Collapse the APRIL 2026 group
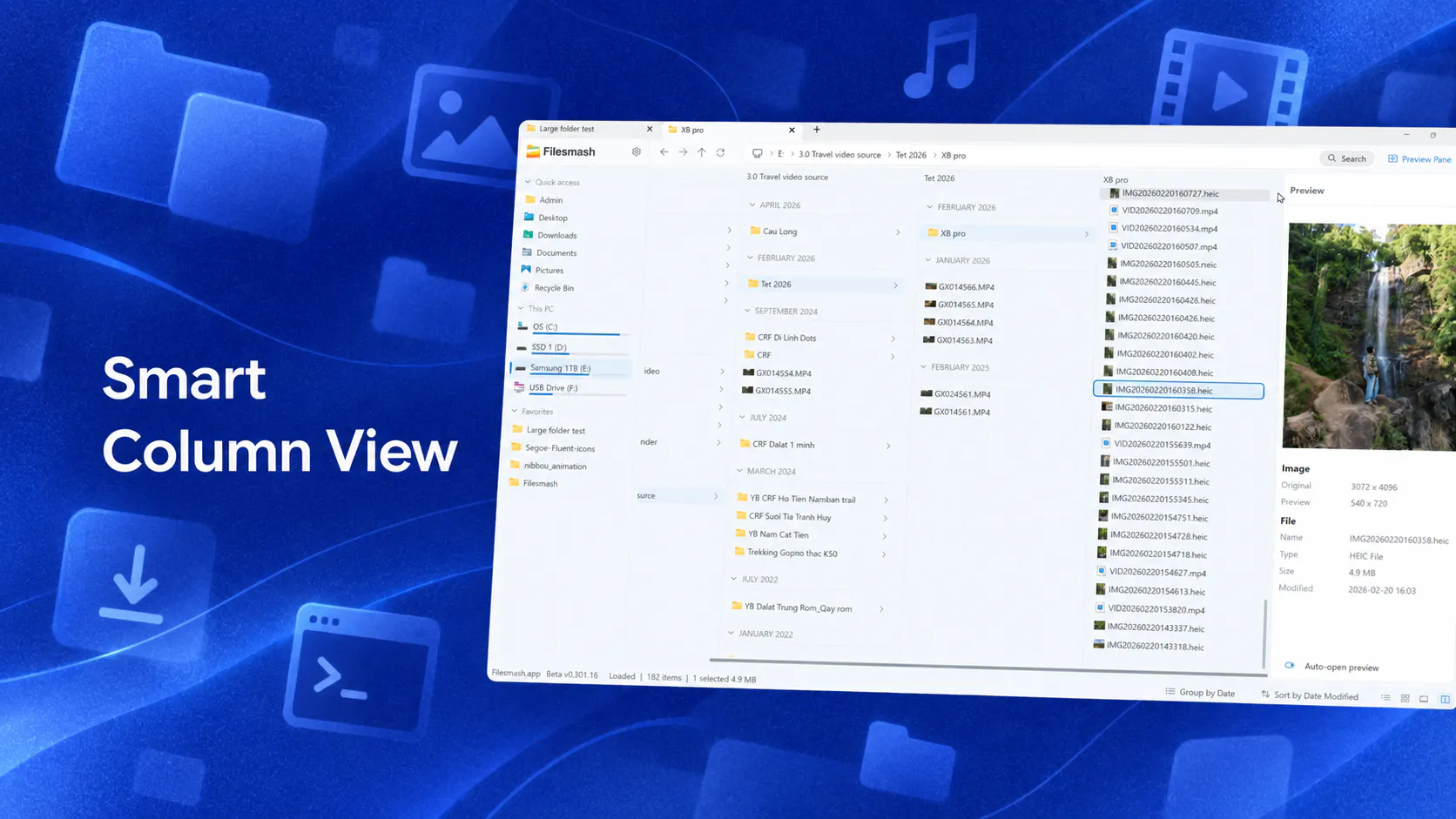The height and width of the screenshot is (819, 1456). click(x=752, y=205)
